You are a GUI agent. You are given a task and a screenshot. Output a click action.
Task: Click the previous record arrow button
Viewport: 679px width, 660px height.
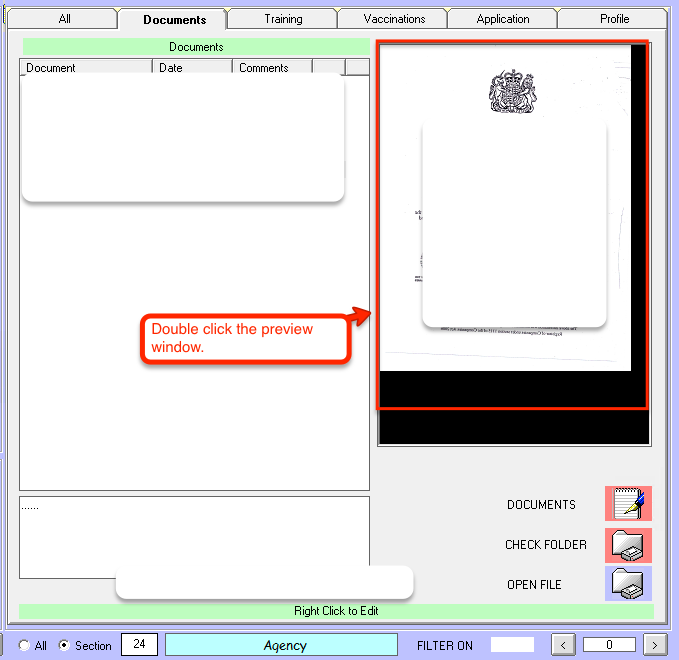[564, 645]
